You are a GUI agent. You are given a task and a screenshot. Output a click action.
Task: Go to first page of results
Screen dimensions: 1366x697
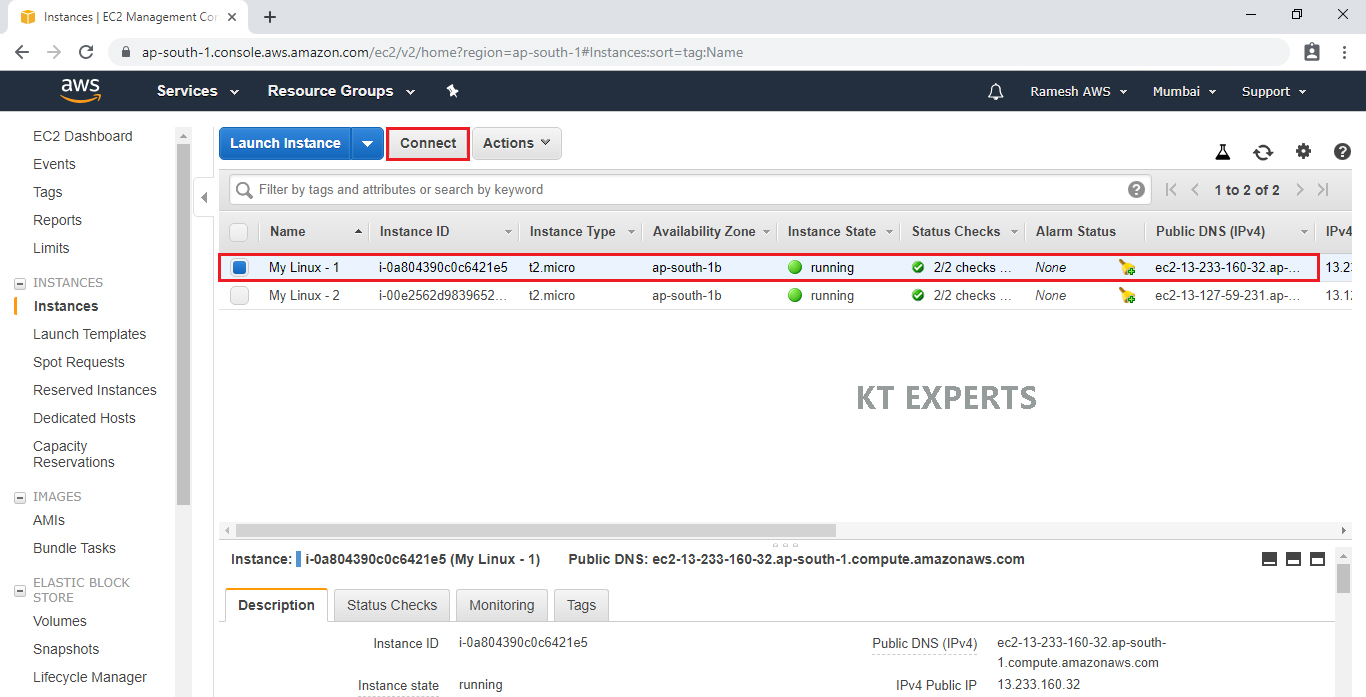click(1171, 189)
